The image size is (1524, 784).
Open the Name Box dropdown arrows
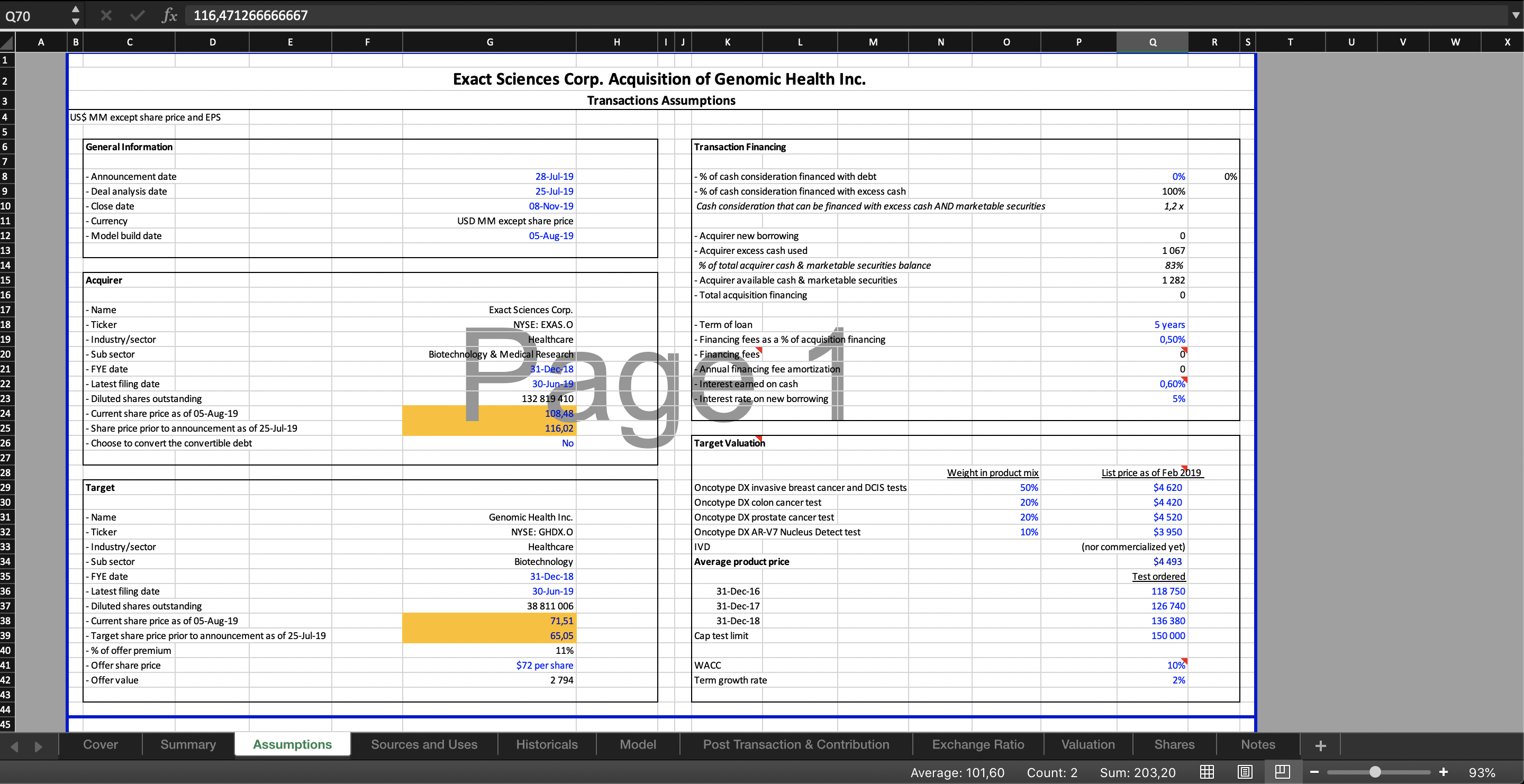(75, 15)
